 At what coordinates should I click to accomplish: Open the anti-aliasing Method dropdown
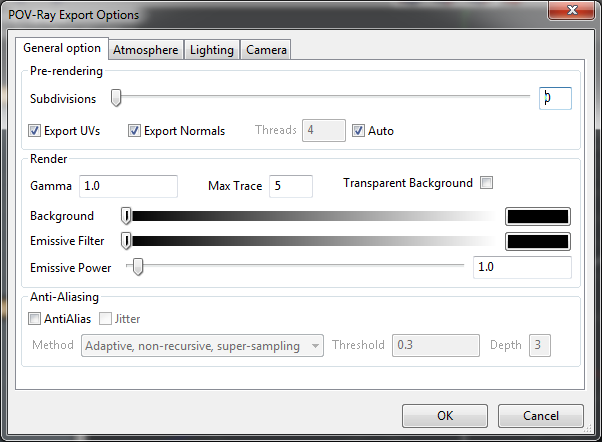[202, 346]
